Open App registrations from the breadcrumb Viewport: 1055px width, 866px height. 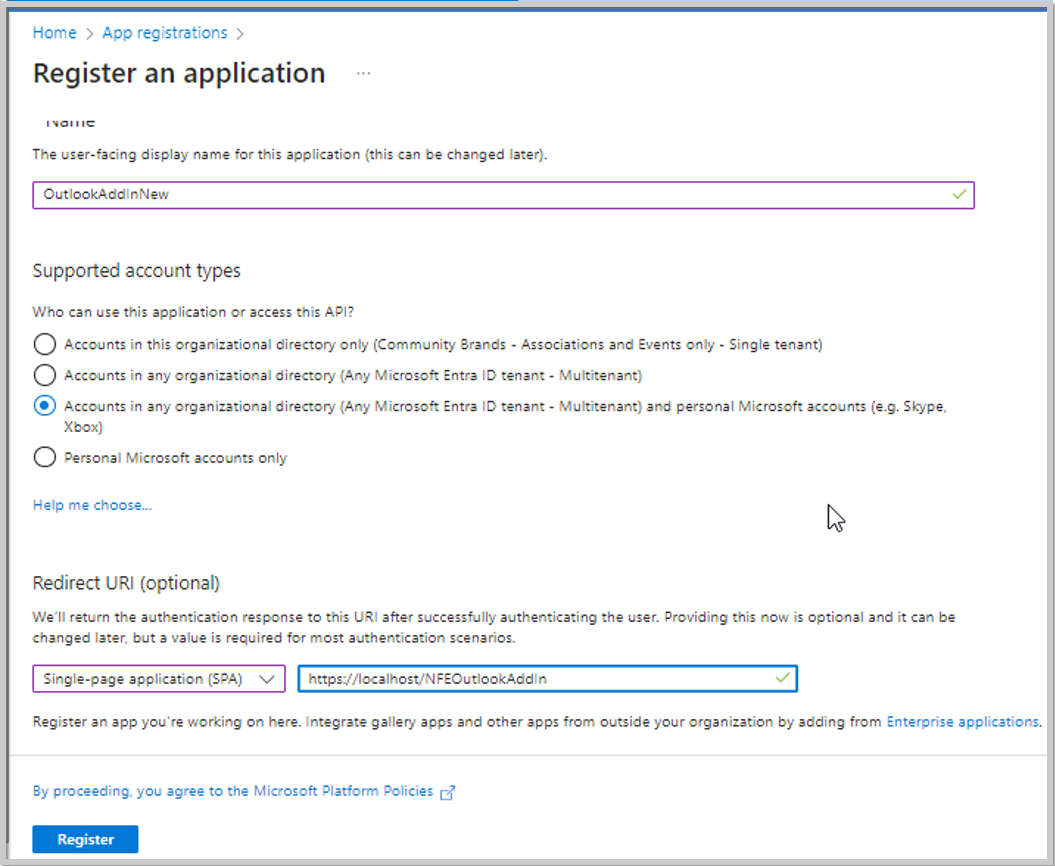[164, 33]
